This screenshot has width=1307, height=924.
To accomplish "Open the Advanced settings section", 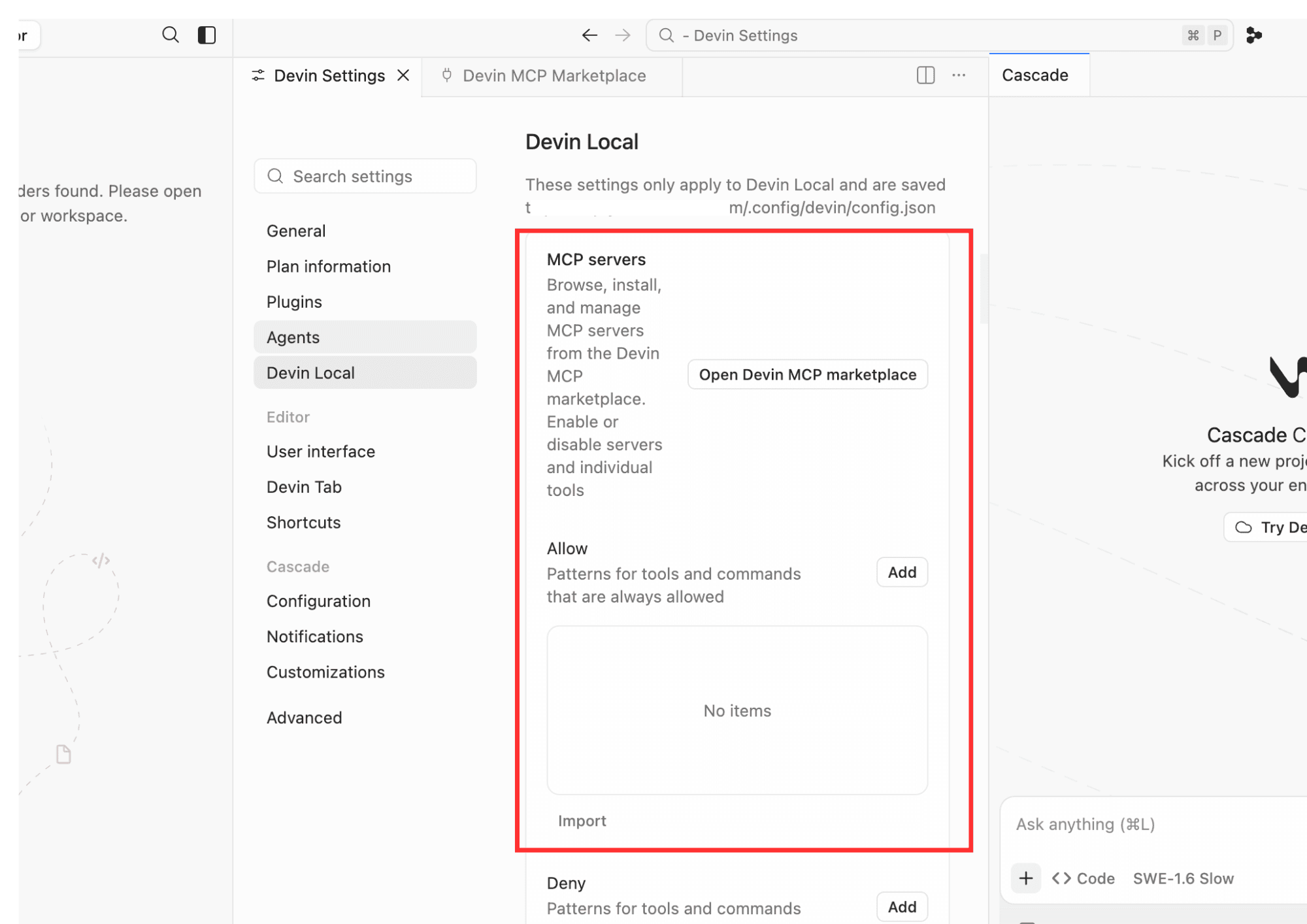I will point(365,718).
